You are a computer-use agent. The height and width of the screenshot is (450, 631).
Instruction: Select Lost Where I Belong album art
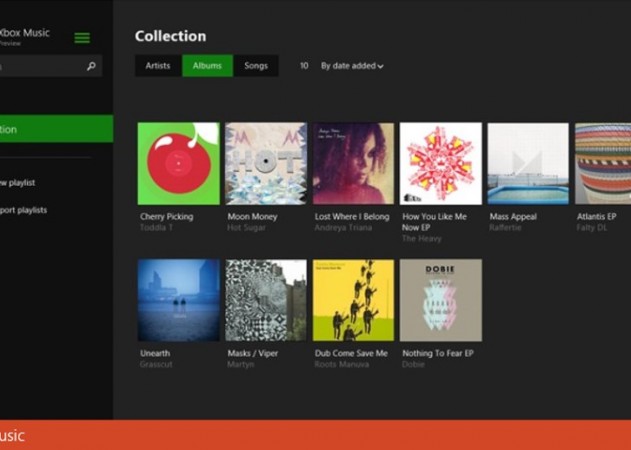pyautogui.click(x=353, y=163)
